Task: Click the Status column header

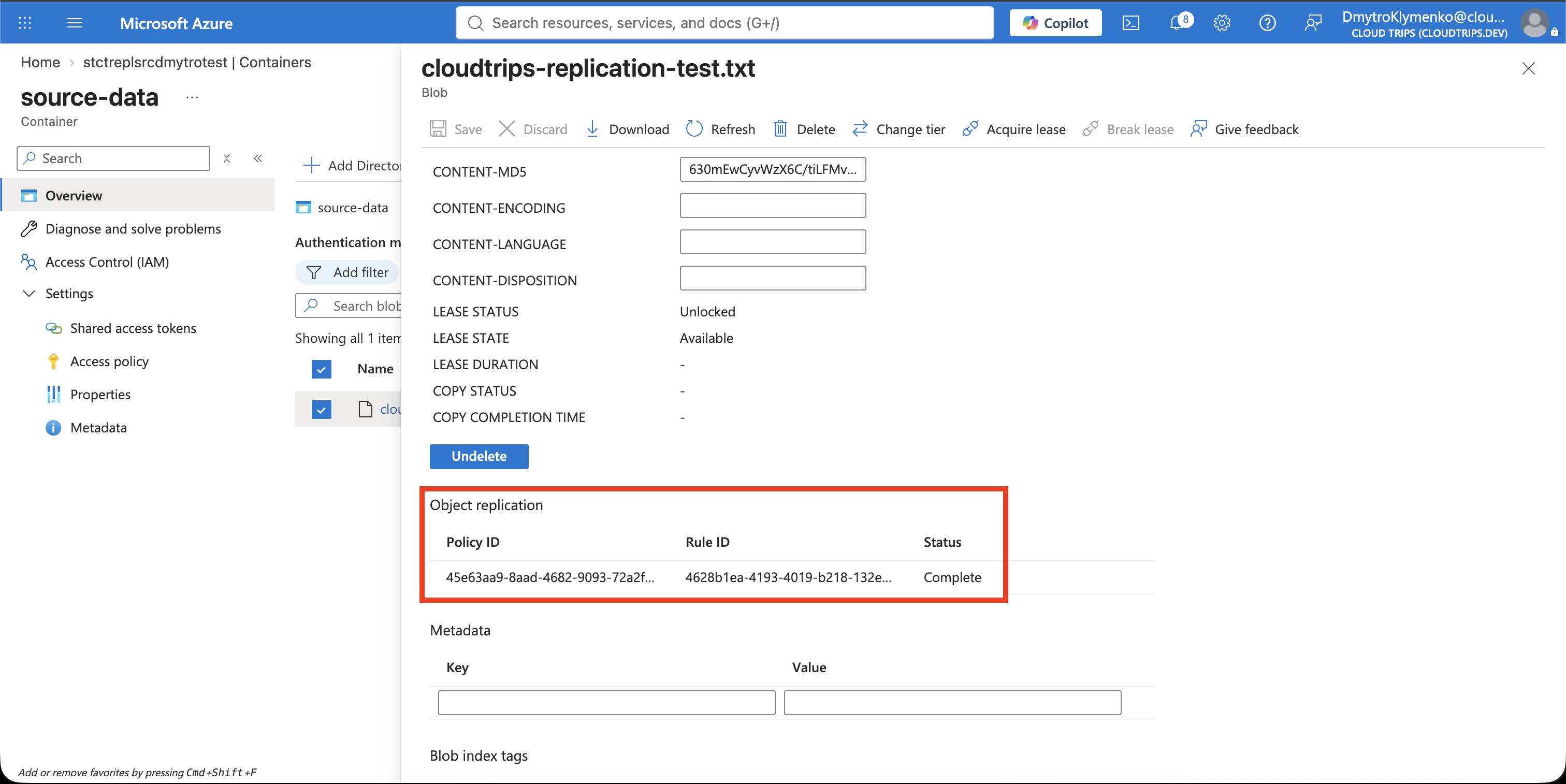Action: click(943, 542)
